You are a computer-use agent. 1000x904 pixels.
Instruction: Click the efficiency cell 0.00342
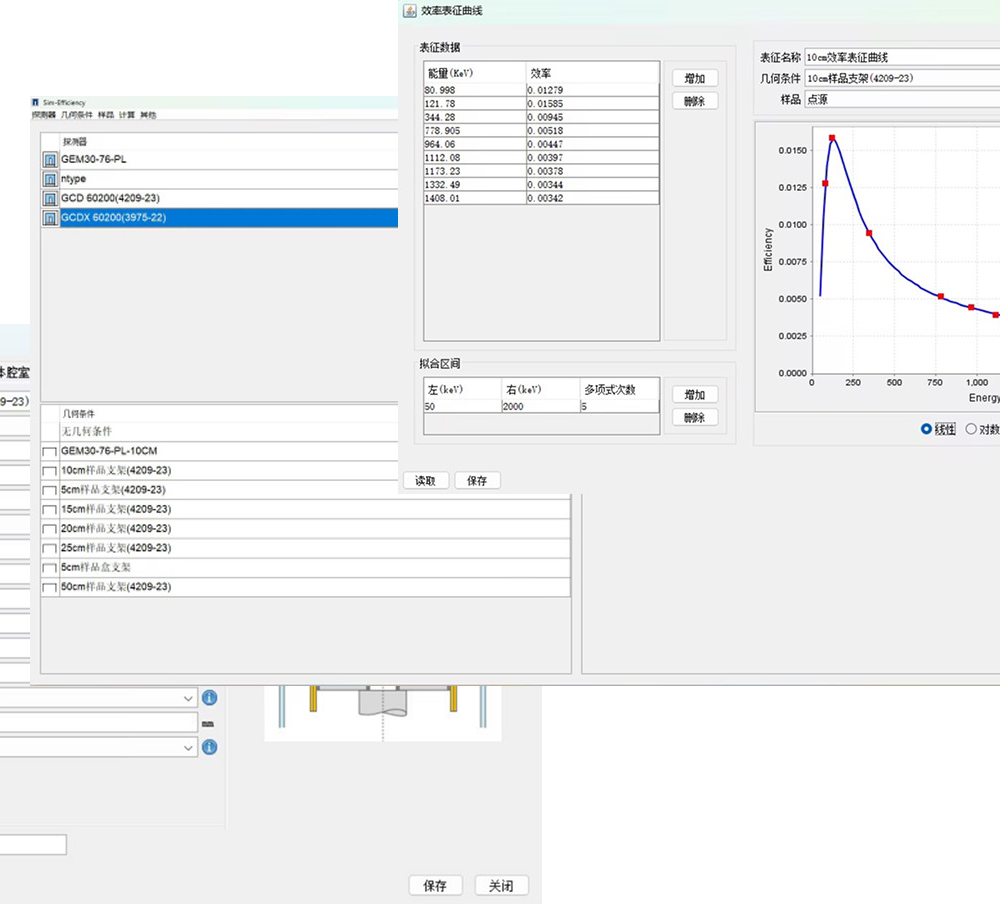point(592,198)
